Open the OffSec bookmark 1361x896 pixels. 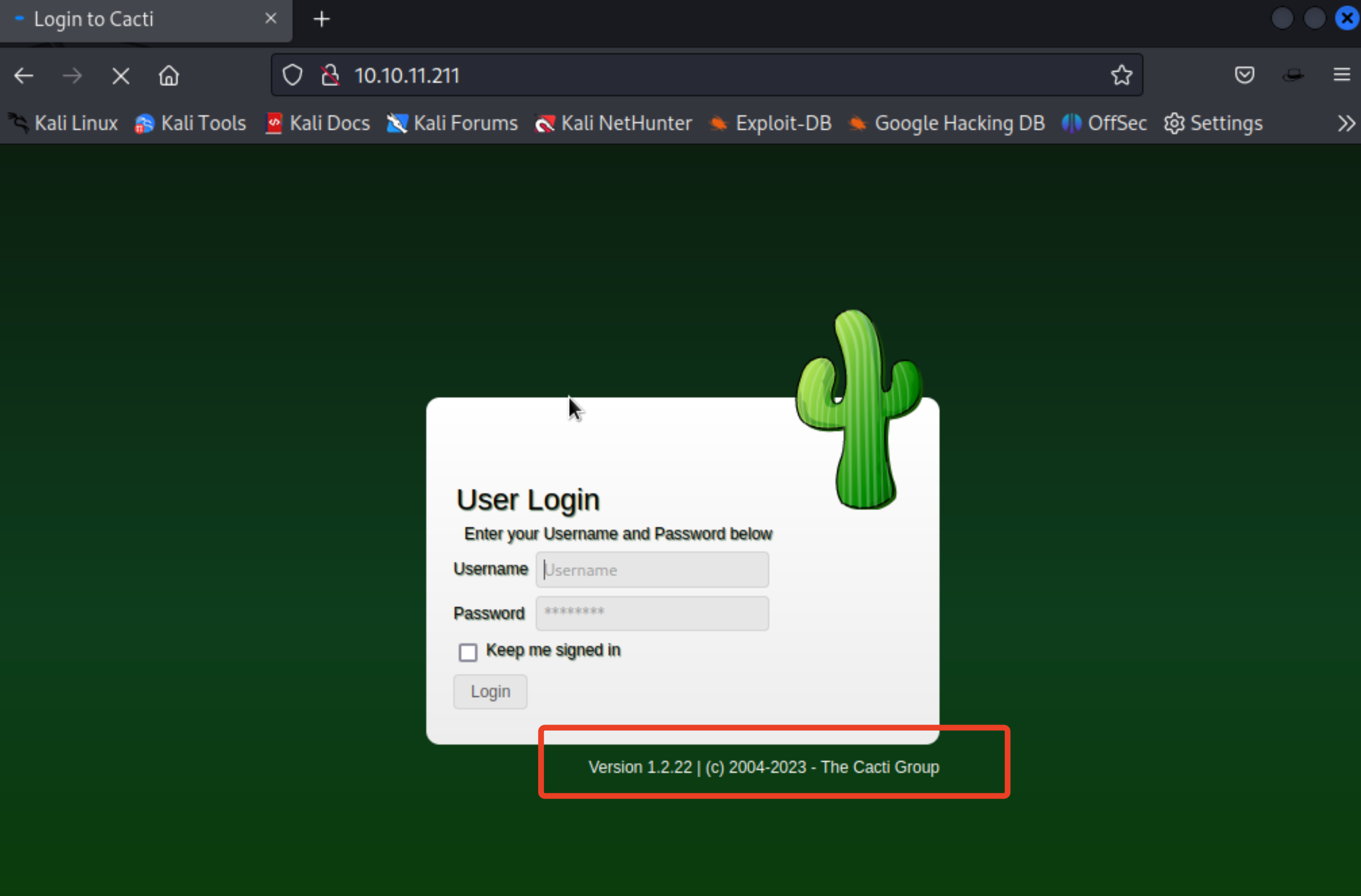coord(1104,123)
